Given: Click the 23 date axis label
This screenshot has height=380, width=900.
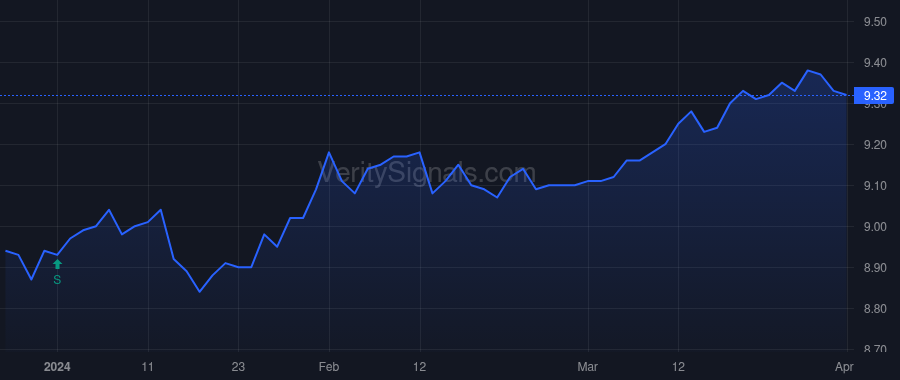Looking at the screenshot, I should [x=238, y=367].
